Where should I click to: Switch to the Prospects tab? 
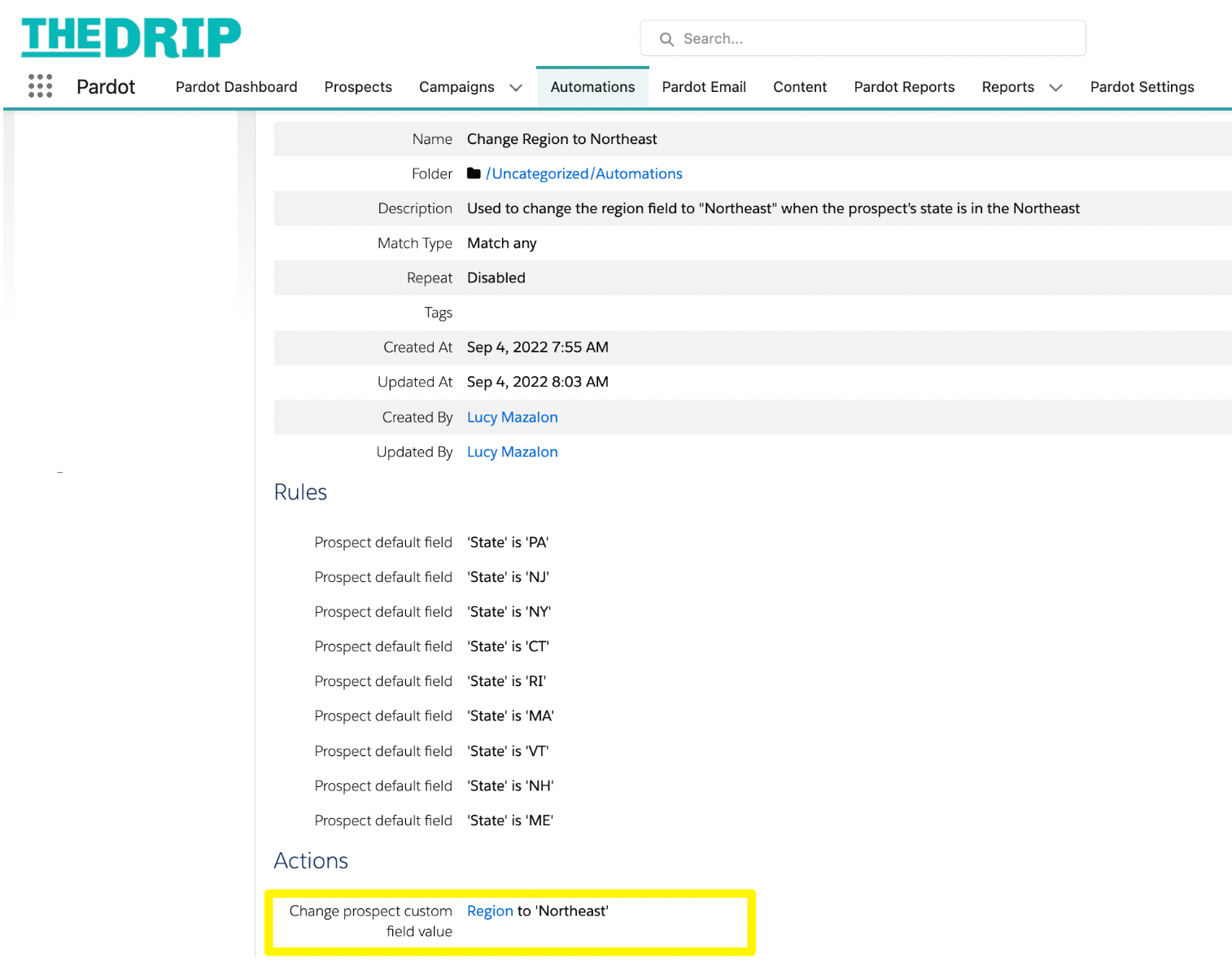pos(358,87)
